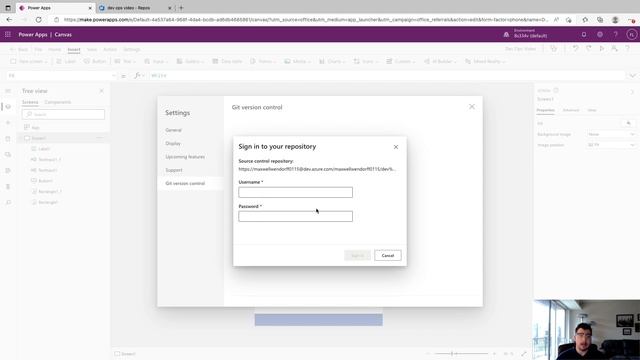Switch to the Components tab in Tree view

(58, 102)
